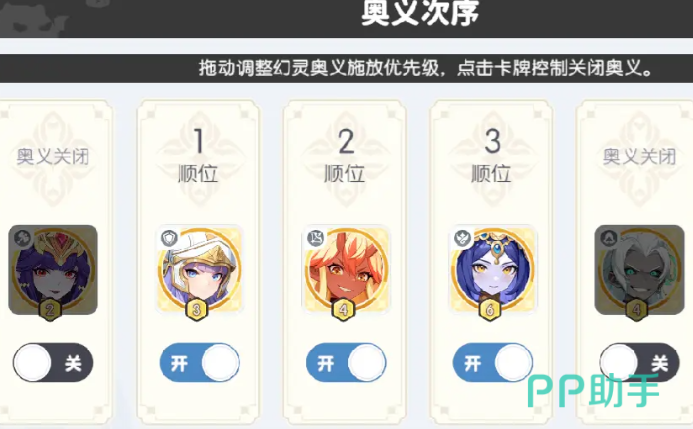
Task: Select the purple-haired crowned character portrait
Action: pos(53,270)
